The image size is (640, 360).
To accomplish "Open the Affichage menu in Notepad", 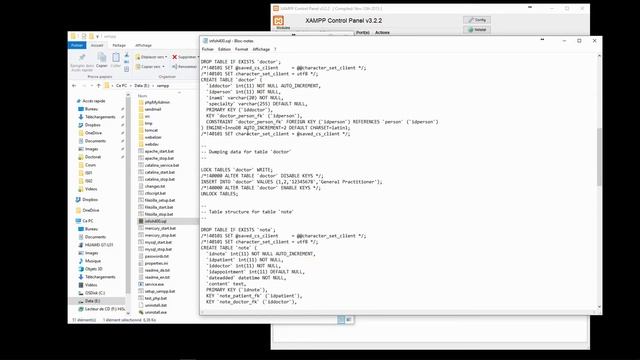I will tap(261, 49).
